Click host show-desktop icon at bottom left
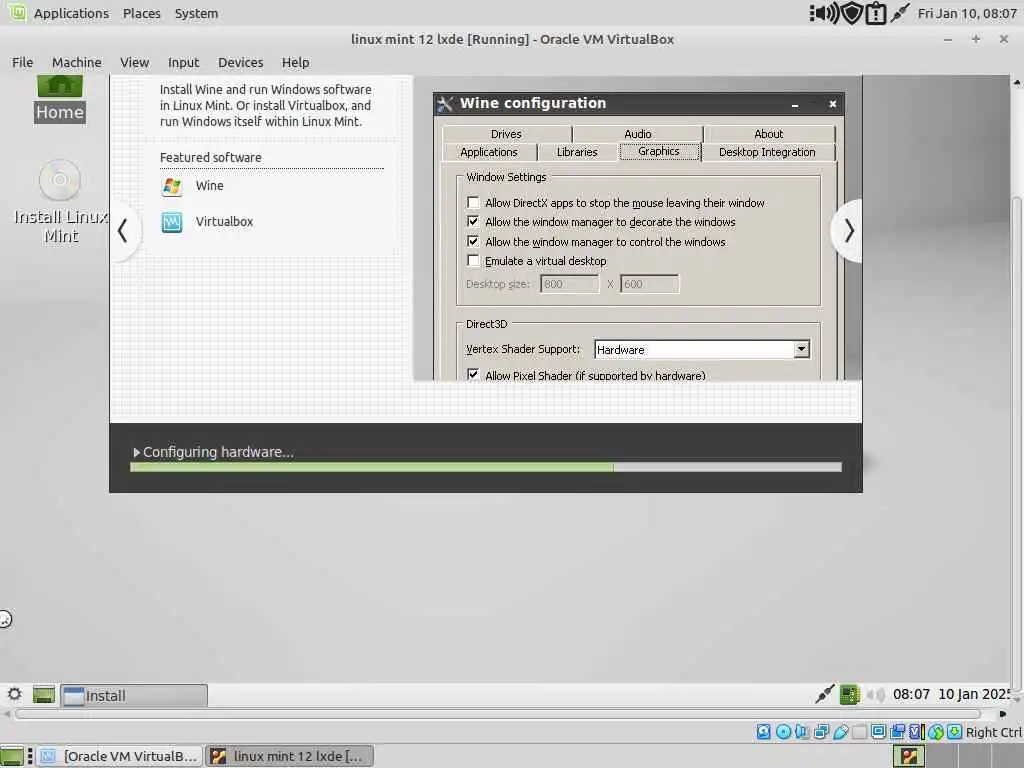Image resolution: width=1024 pixels, height=768 pixels. [12, 756]
